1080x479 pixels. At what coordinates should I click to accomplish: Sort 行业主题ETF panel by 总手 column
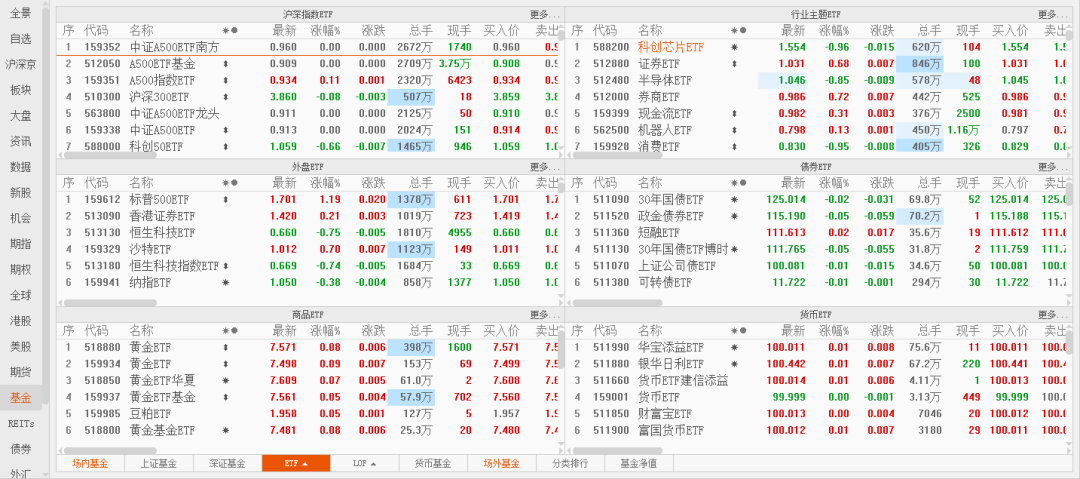tap(929, 30)
